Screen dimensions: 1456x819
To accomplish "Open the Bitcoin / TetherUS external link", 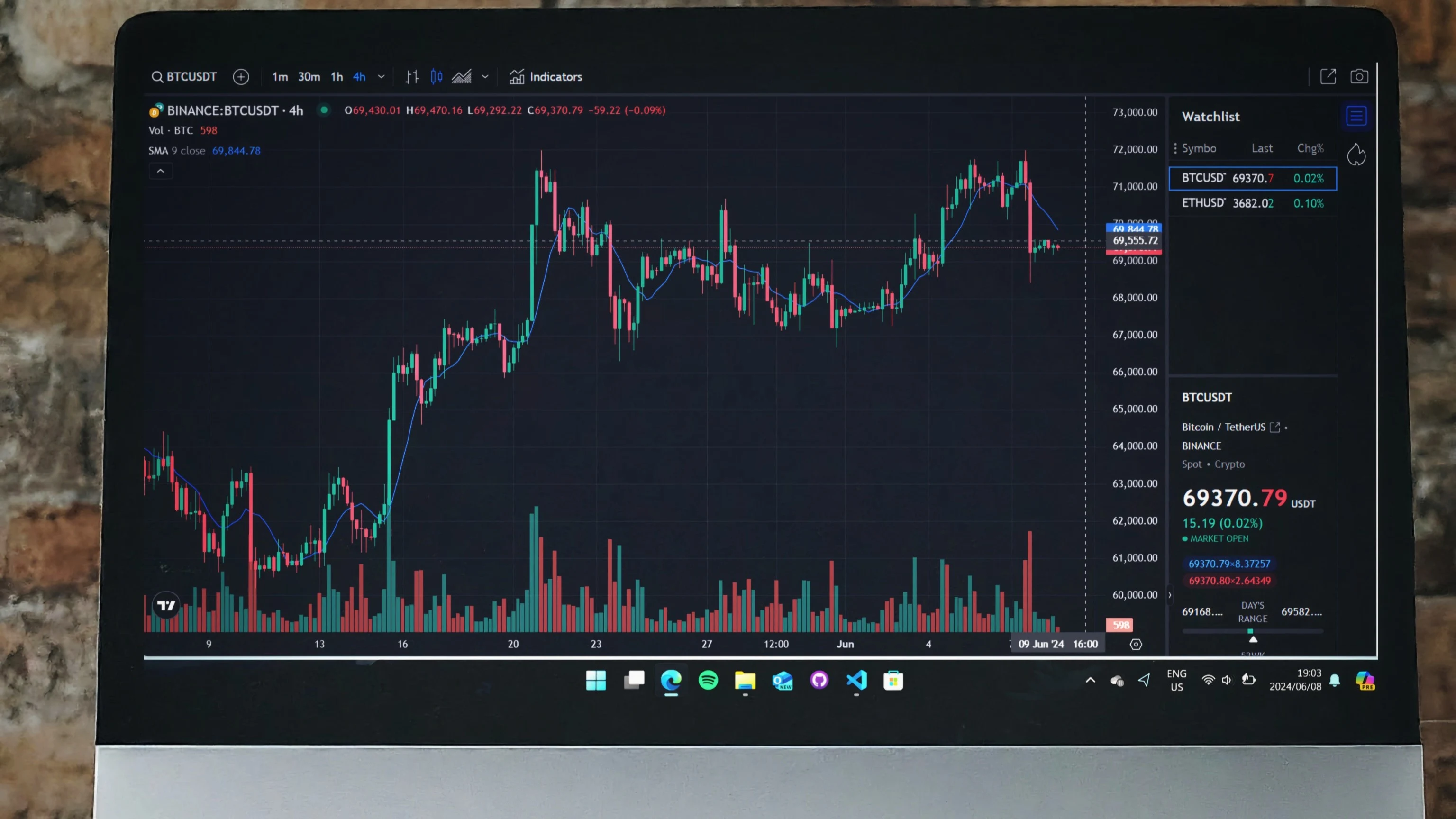I will coord(1274,428).
